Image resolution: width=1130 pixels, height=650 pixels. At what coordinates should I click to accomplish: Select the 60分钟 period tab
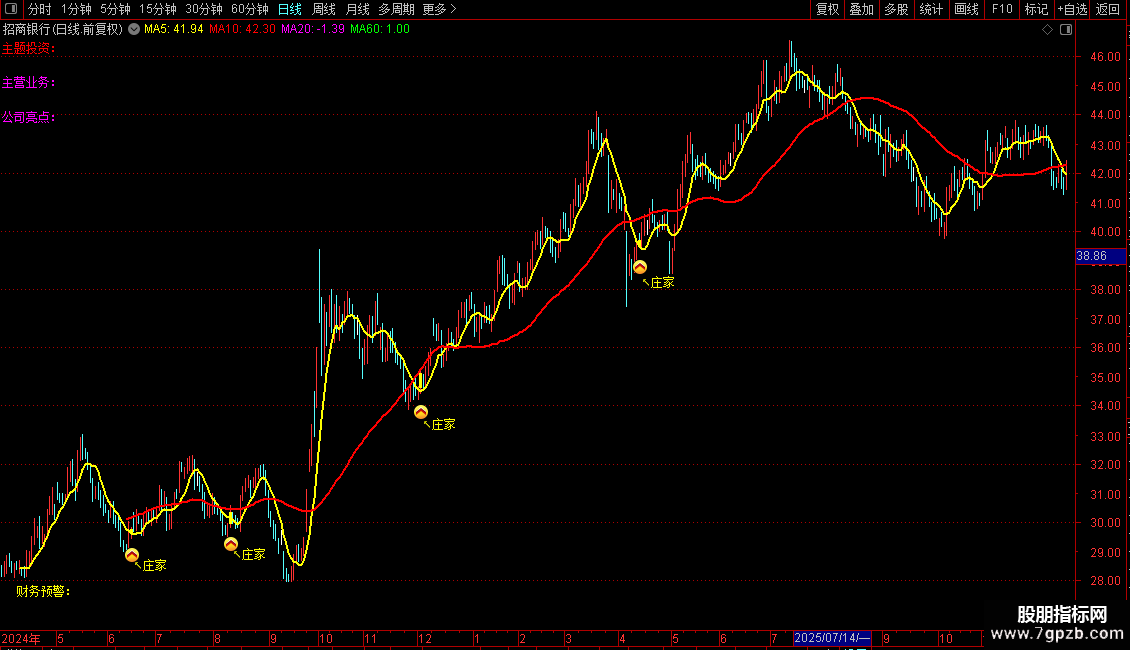coord(249,9)
